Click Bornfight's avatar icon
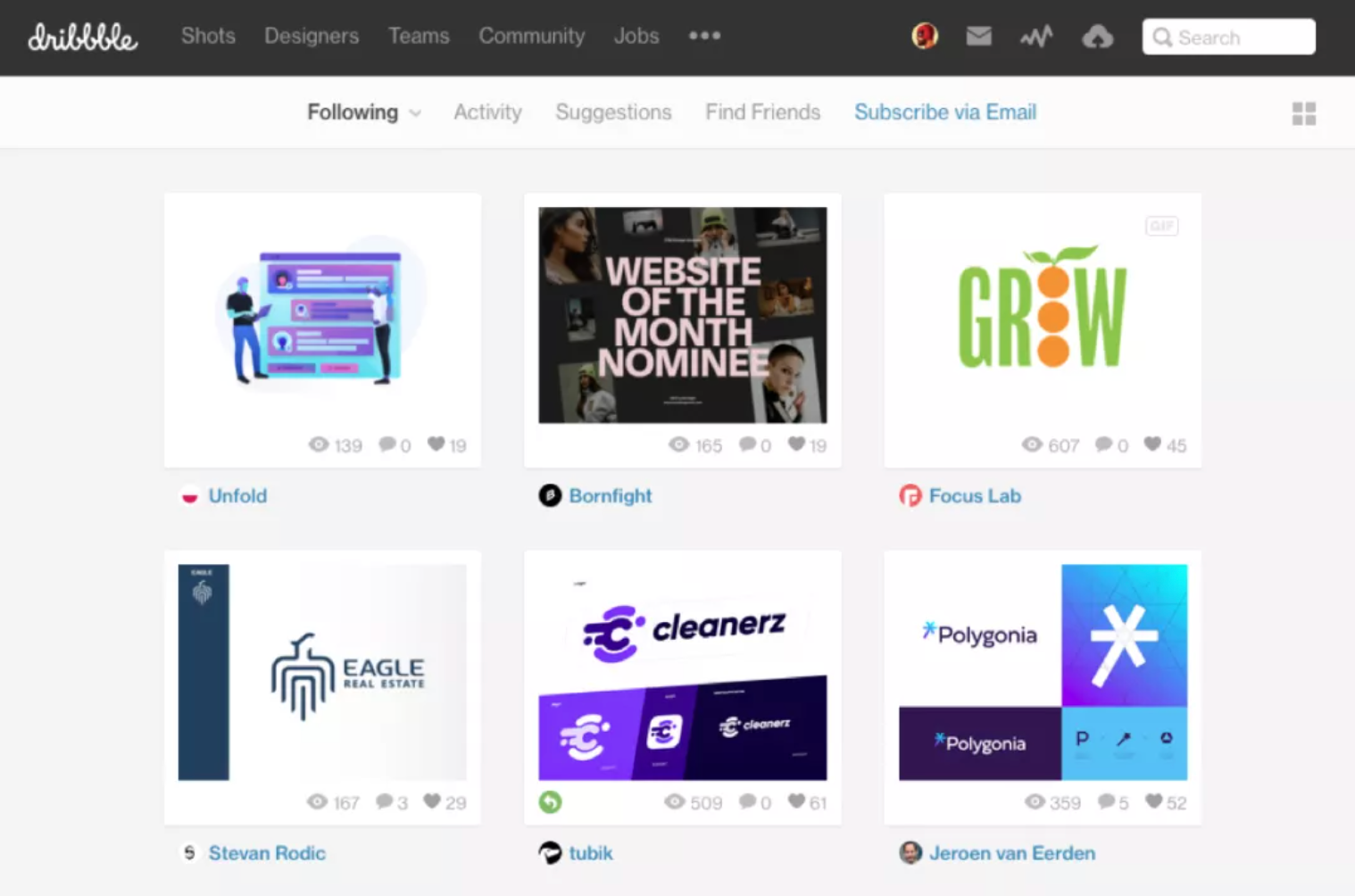Image resolution: width=1355 pixels, height=896 pixels. (x=550, y=495)
